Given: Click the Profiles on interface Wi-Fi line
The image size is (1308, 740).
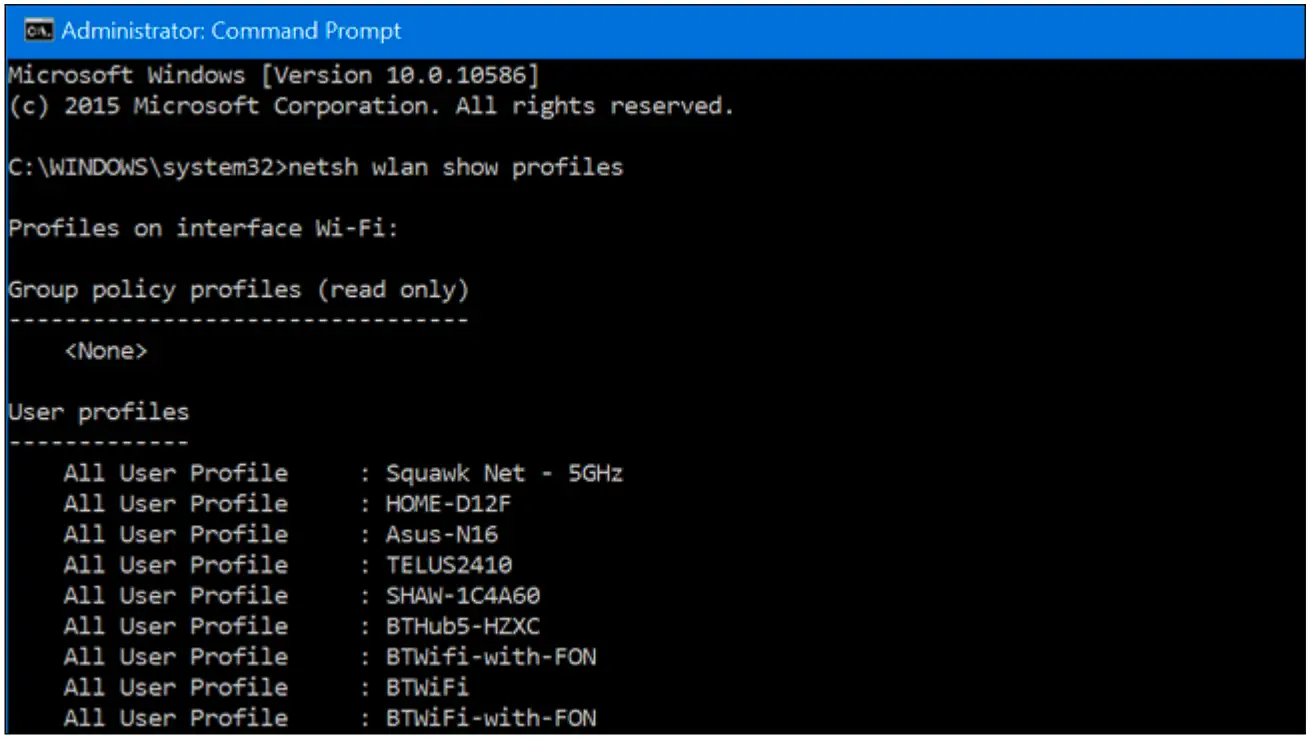Looking at the screenshot, I should [203, 228].
